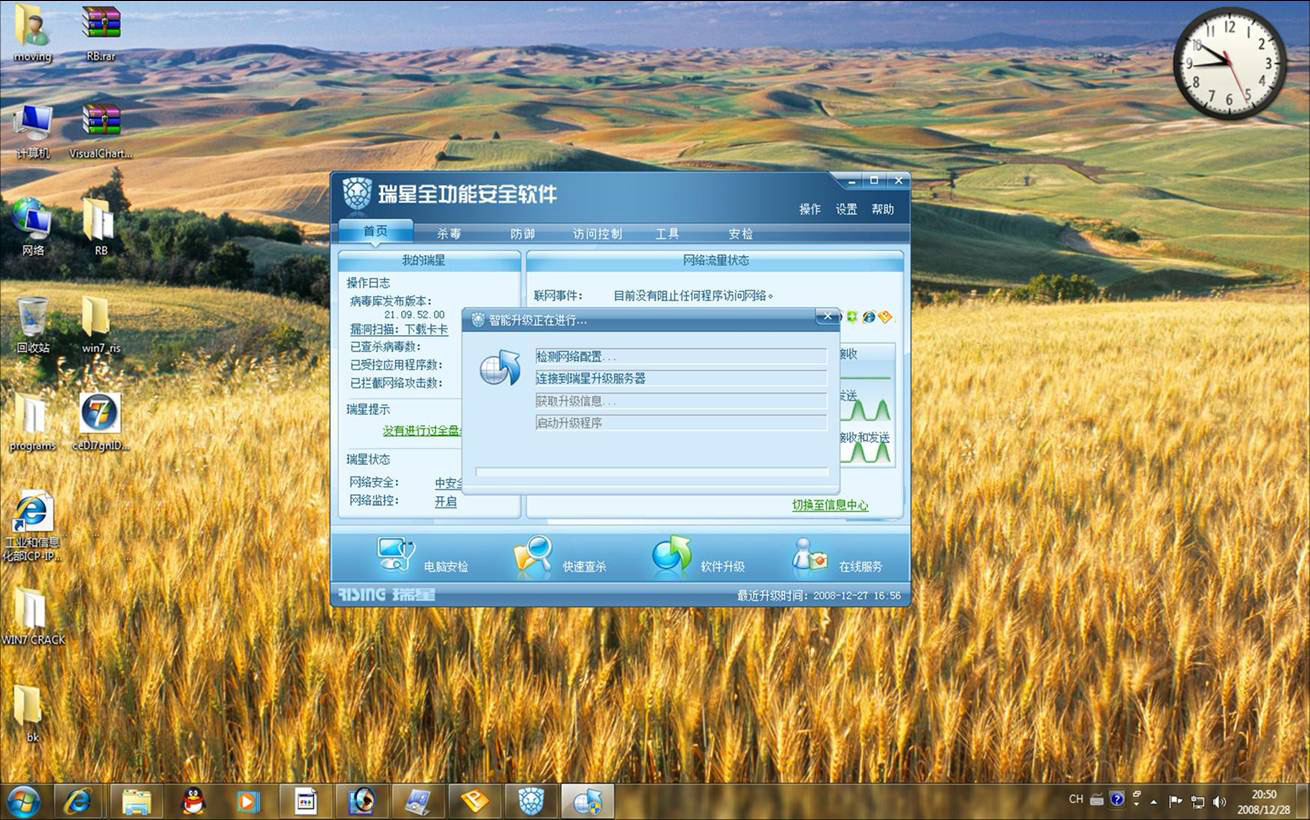Click the IE browser icon in the network panel
The image size is (1310, 820).
tap(869, 317)
